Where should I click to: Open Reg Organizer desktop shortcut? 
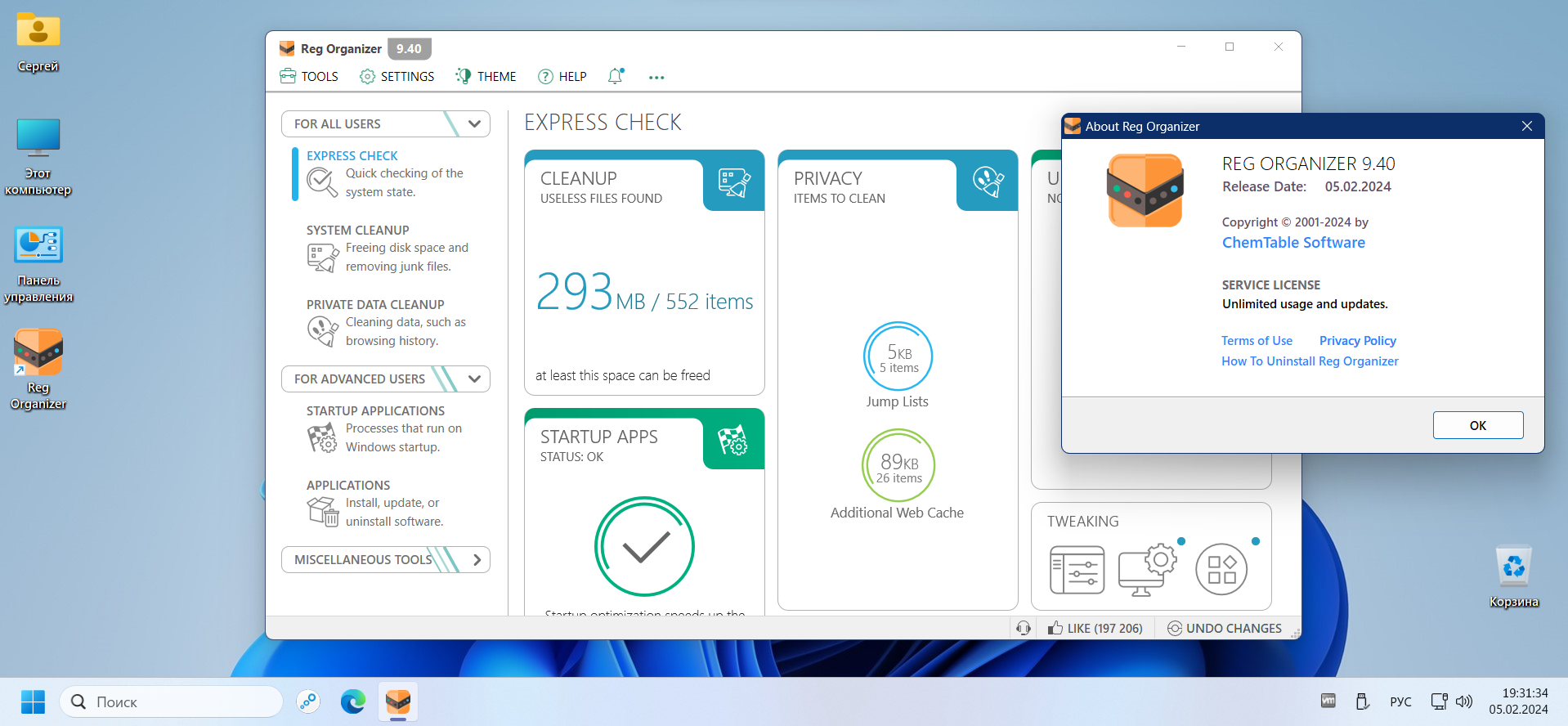tap(38, 370)
